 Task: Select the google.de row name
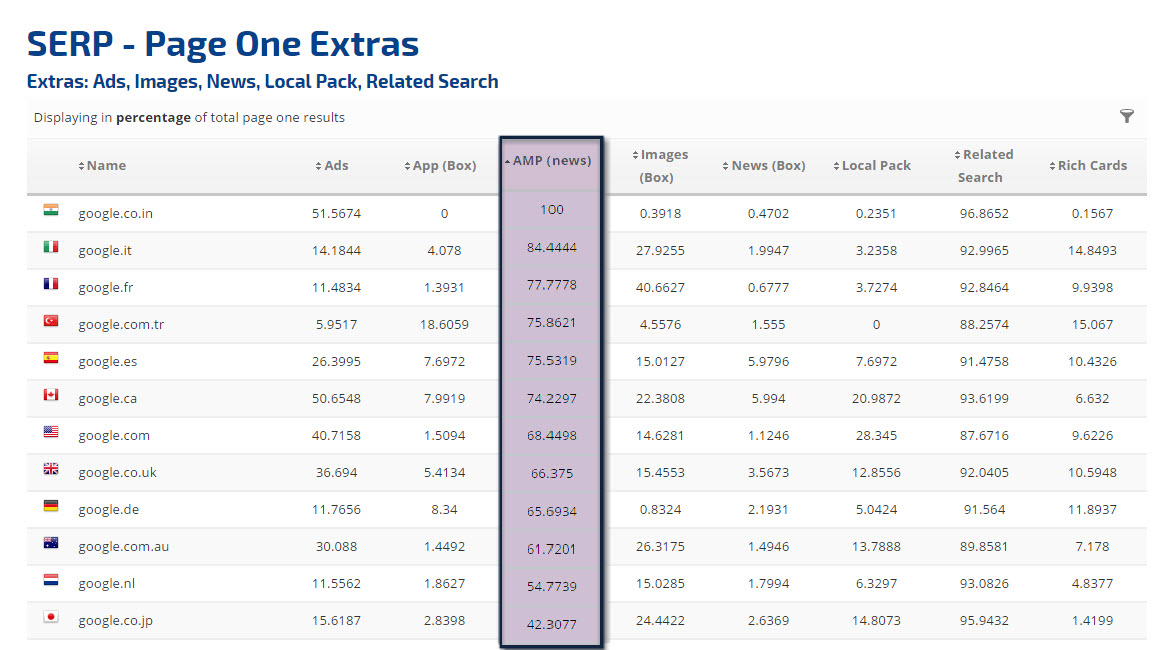pos(108,510)
